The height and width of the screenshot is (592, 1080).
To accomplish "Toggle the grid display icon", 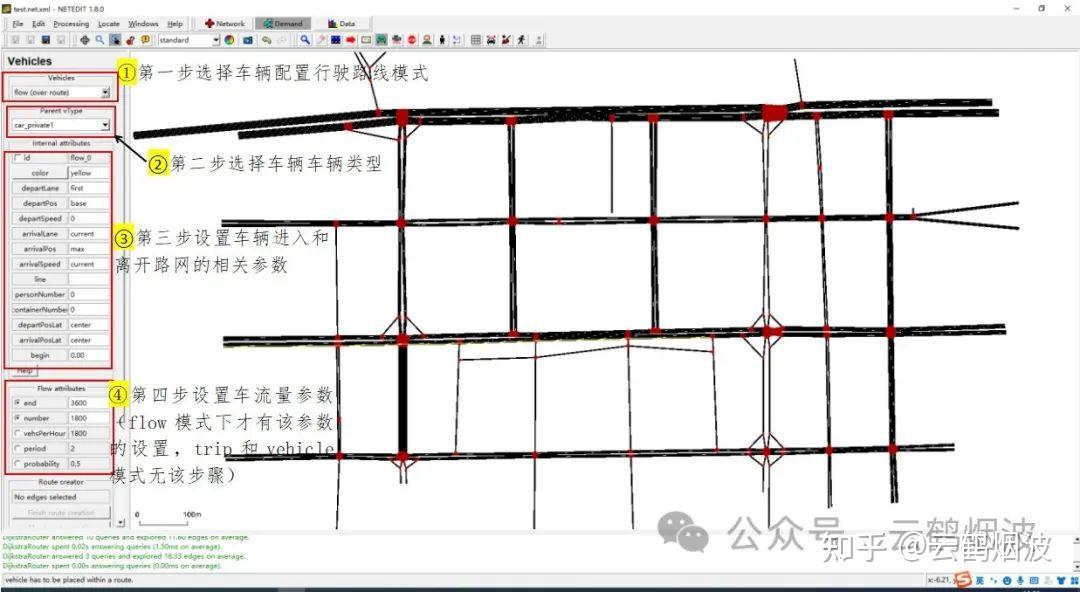I will coord(476,40).
